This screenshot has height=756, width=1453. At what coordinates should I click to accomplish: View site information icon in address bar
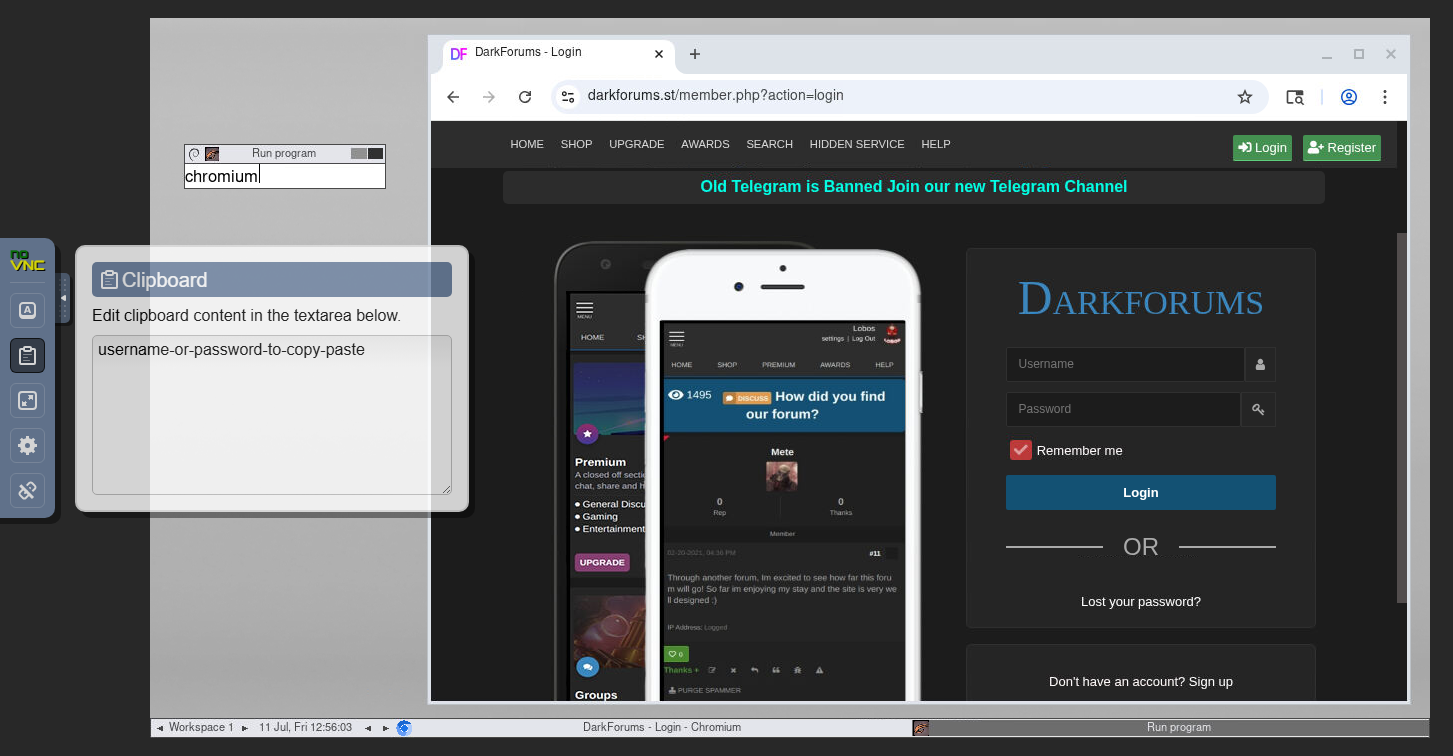pyautogui.click(x=568, y=97)
